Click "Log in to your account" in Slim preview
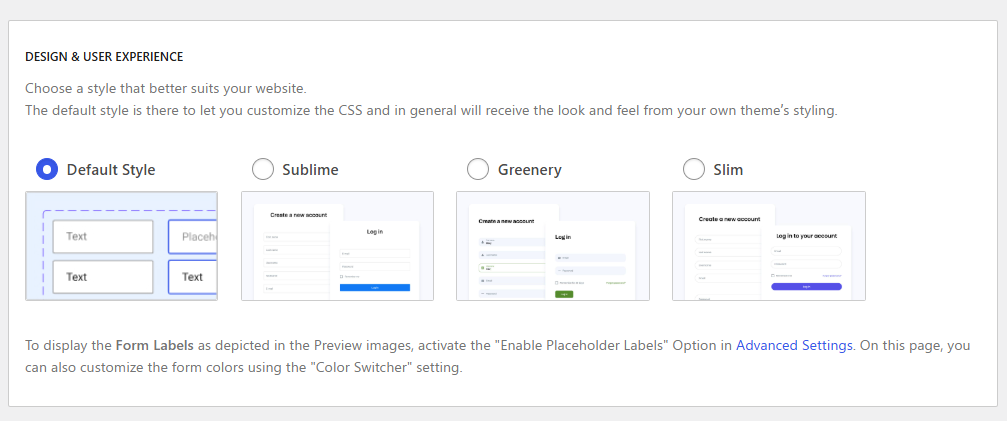The width and height of the screenshot is (1007, 421). pyautogui.click(x=806, y=236)
